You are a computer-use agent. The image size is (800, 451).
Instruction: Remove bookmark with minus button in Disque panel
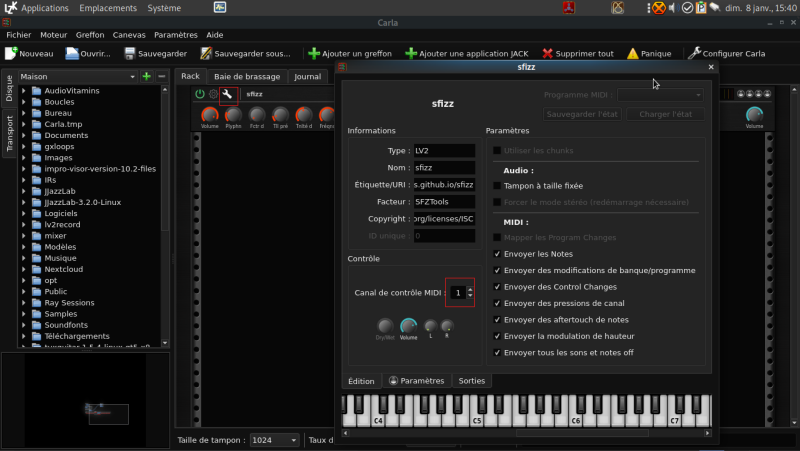[162, 77]
